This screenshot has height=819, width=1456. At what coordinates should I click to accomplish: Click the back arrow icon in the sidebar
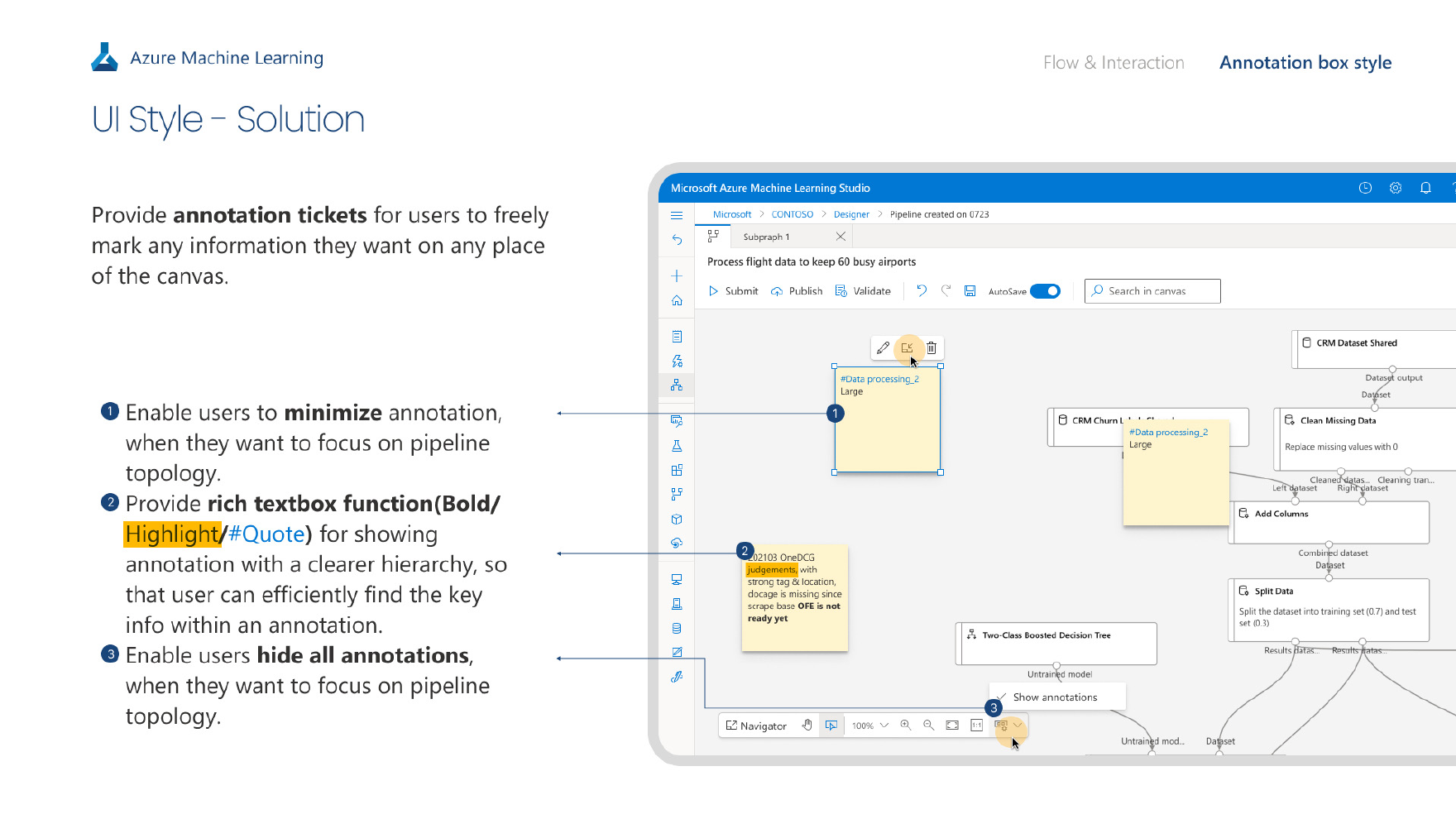point(677,239)
